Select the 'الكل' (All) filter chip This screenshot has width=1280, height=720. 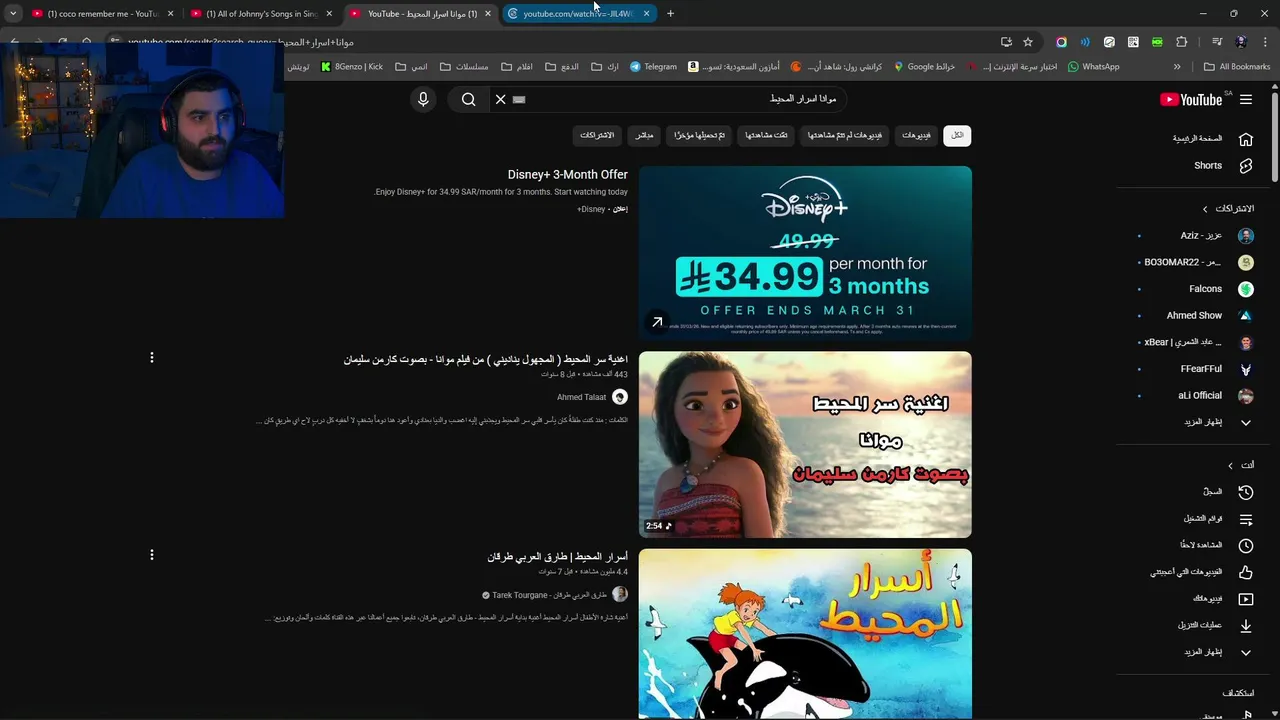tap(957, 135)
